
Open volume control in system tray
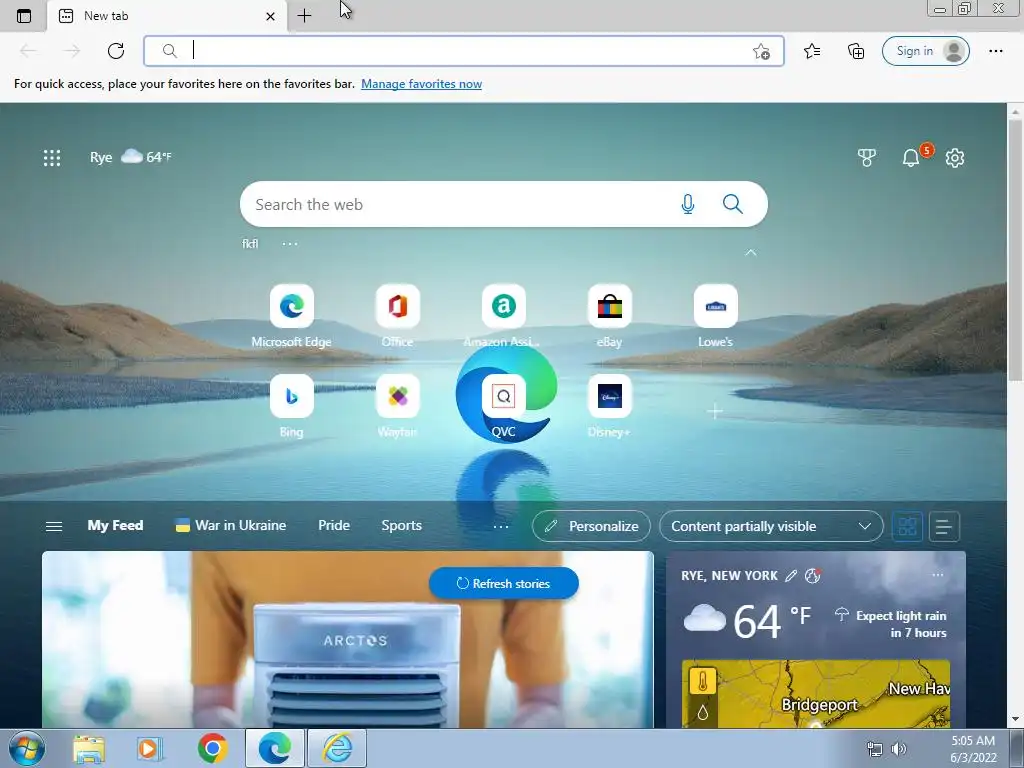pos(899,749)
